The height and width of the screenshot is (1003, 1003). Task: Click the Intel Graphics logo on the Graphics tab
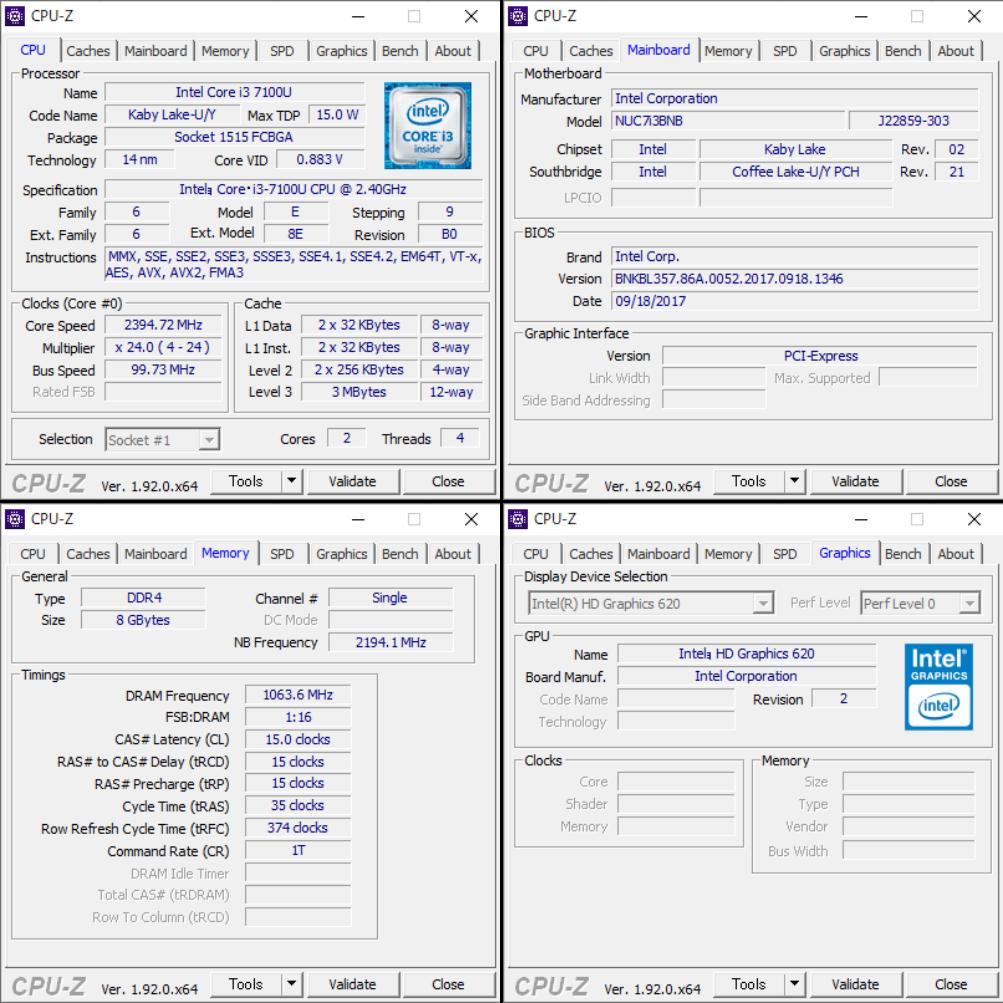(x=937, y=688)
